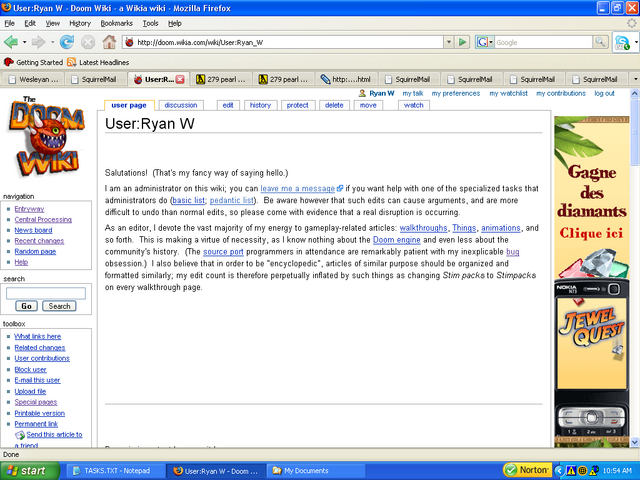Open the File menu

[x=9, y=23]
